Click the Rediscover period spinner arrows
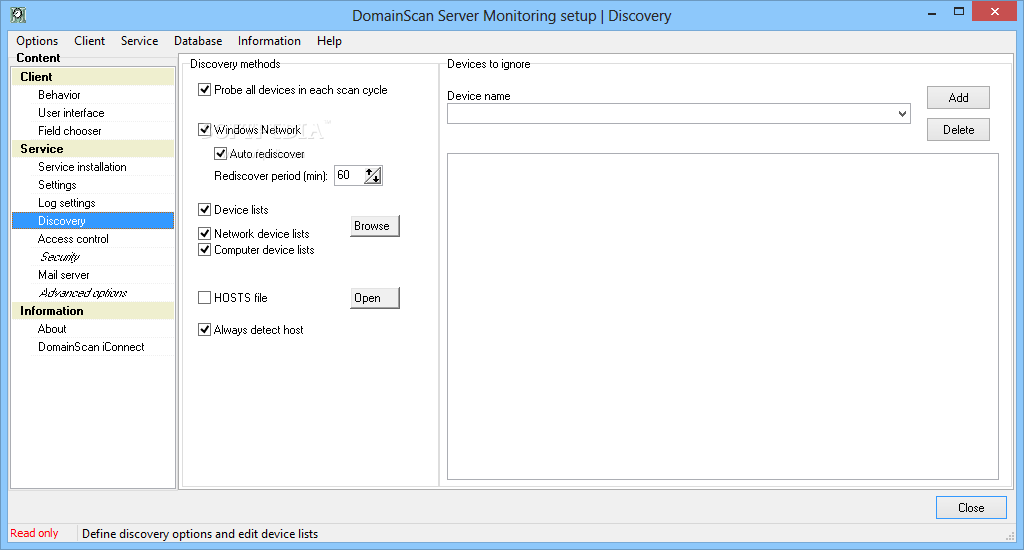1024x550 pixels. pyautogui.click(x=373, y=175)
